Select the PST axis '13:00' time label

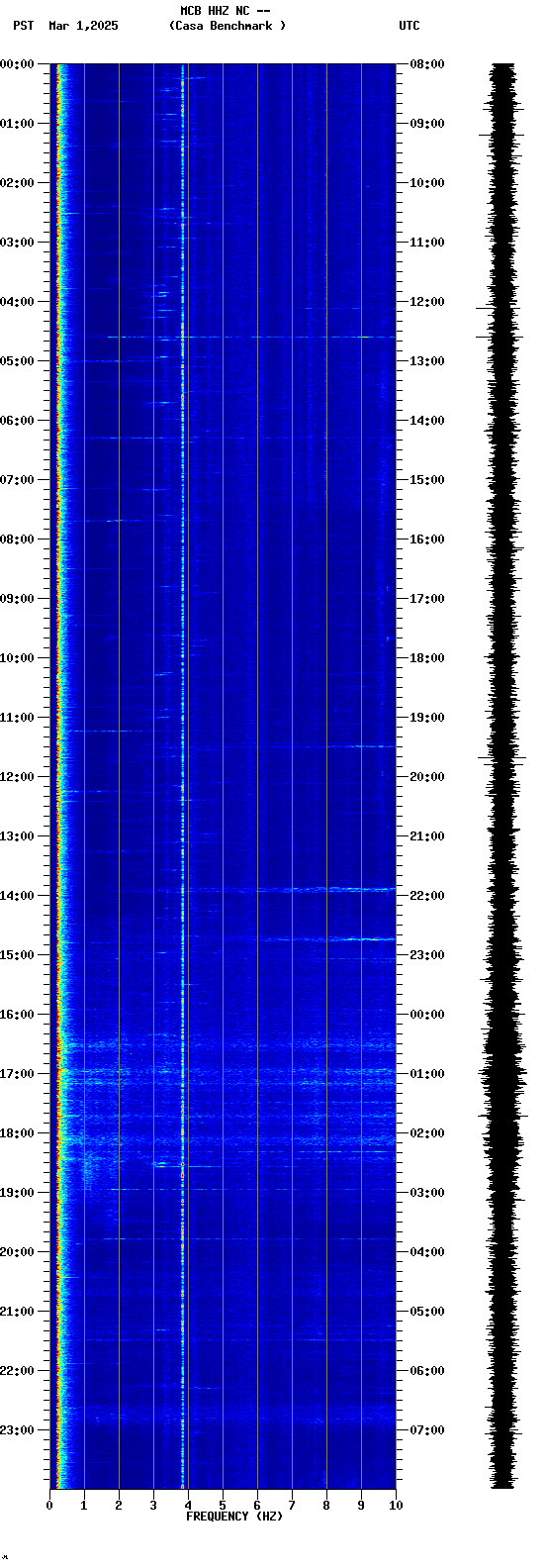click(x=17, y=836)
